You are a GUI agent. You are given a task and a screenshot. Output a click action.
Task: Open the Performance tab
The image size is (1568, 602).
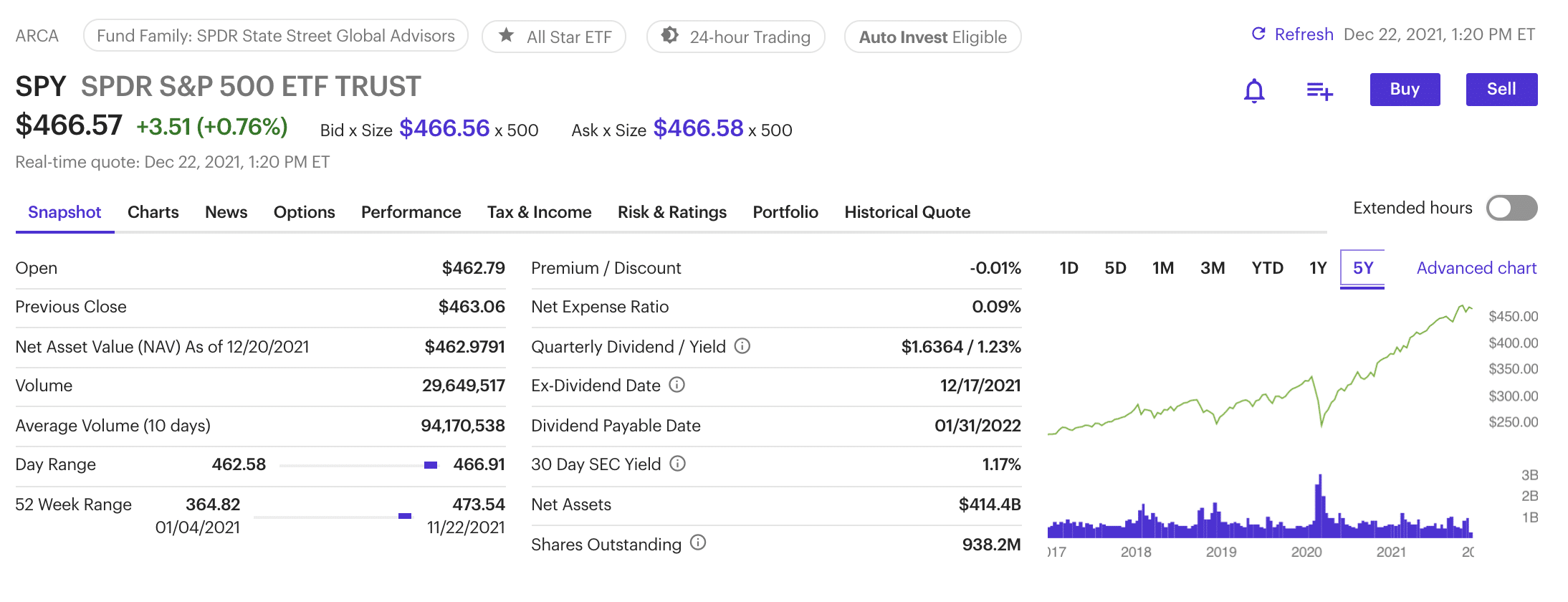[x=411, y=212]
